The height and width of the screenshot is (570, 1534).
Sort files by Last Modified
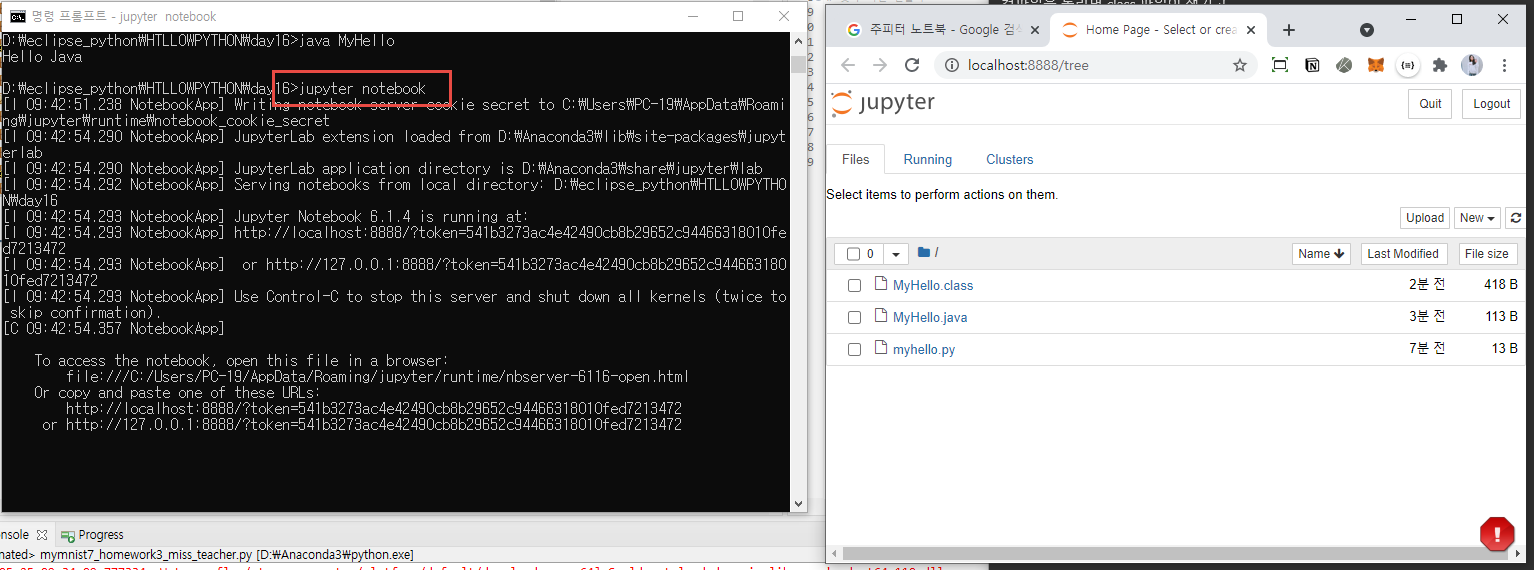(1403, 254)
